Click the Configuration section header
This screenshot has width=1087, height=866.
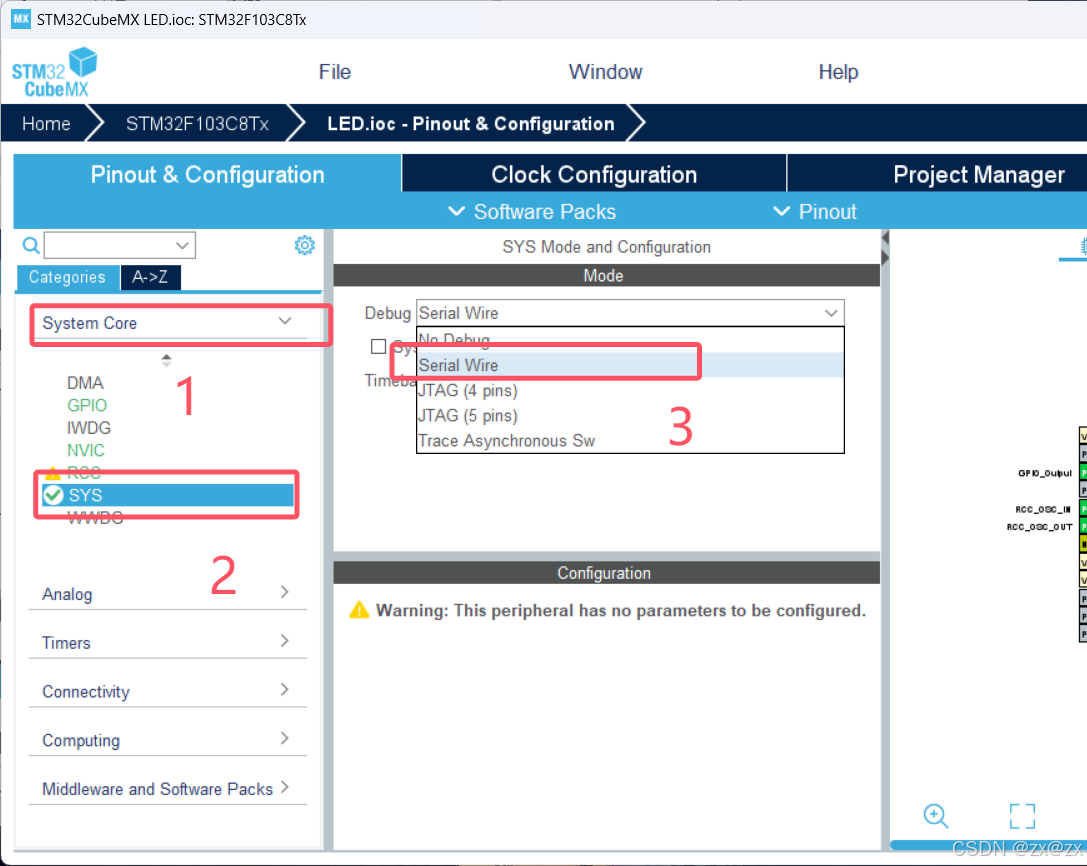[606, 573]
